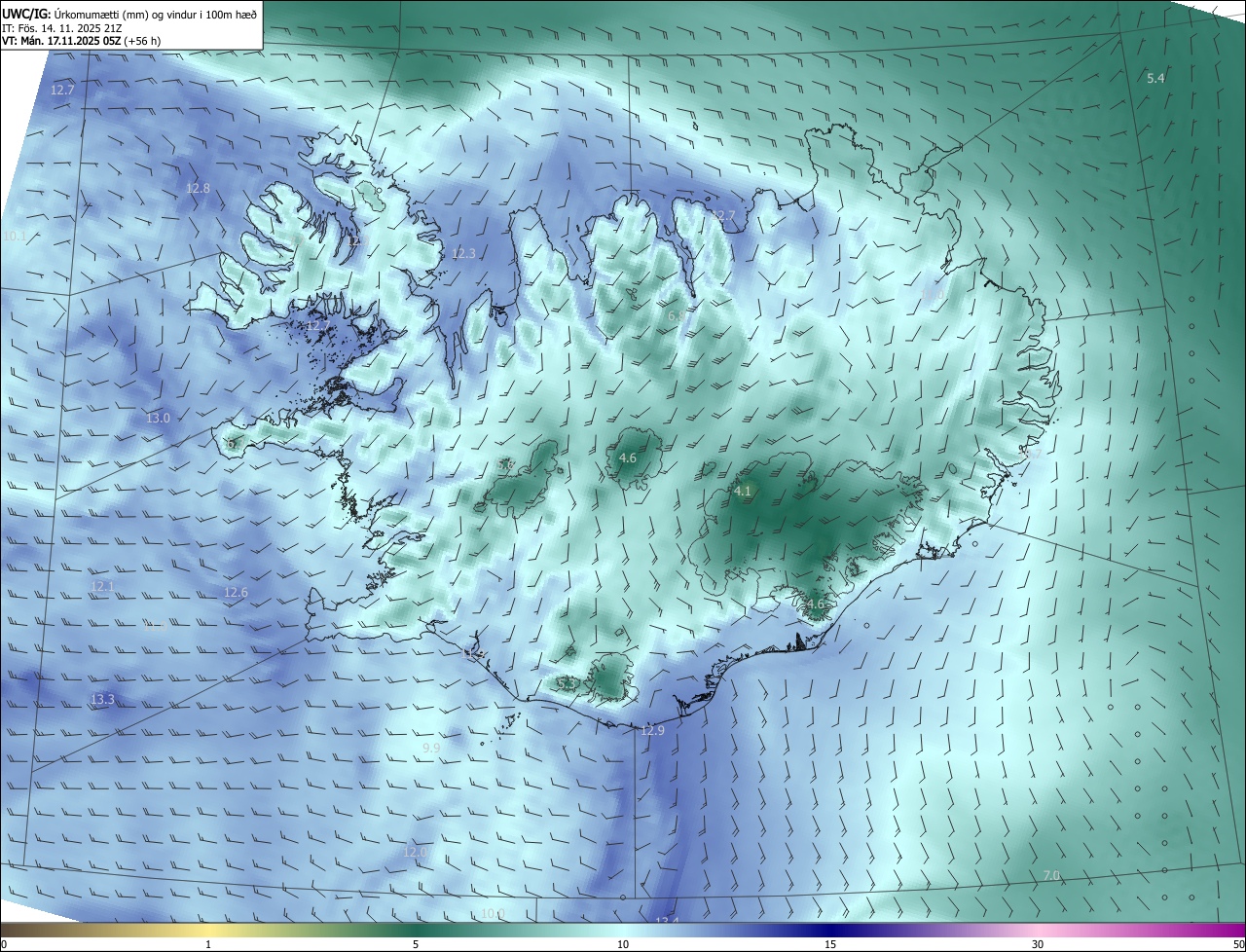Image resolution: width=1246 pixels, height=952 pixels.
Task: Click the 'IT: Fös. 14. 11. 2025 21Z' line
Action: point(61,27)
